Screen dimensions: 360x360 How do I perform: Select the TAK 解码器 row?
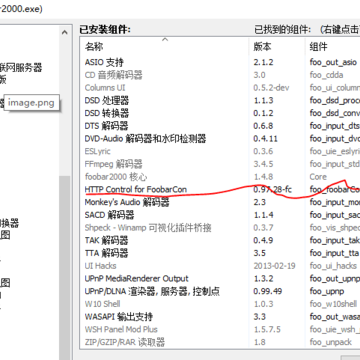click(220, 240)
